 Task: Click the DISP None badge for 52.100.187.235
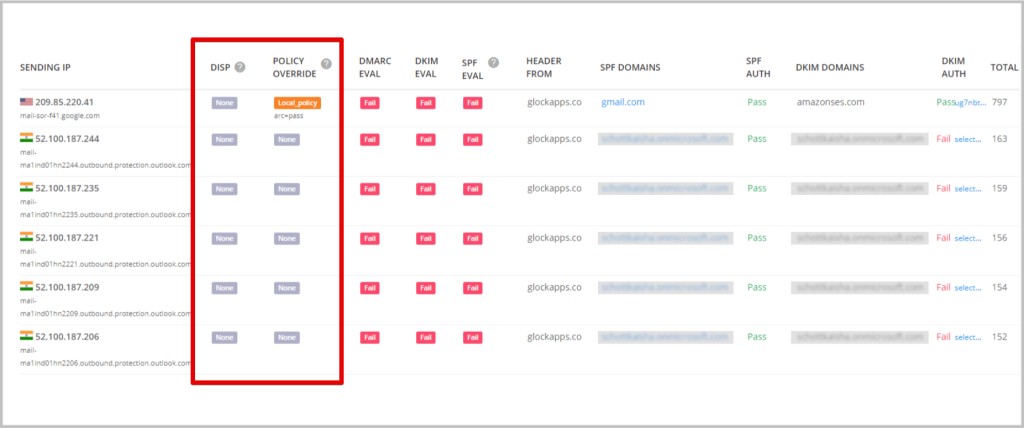point(224,189)
